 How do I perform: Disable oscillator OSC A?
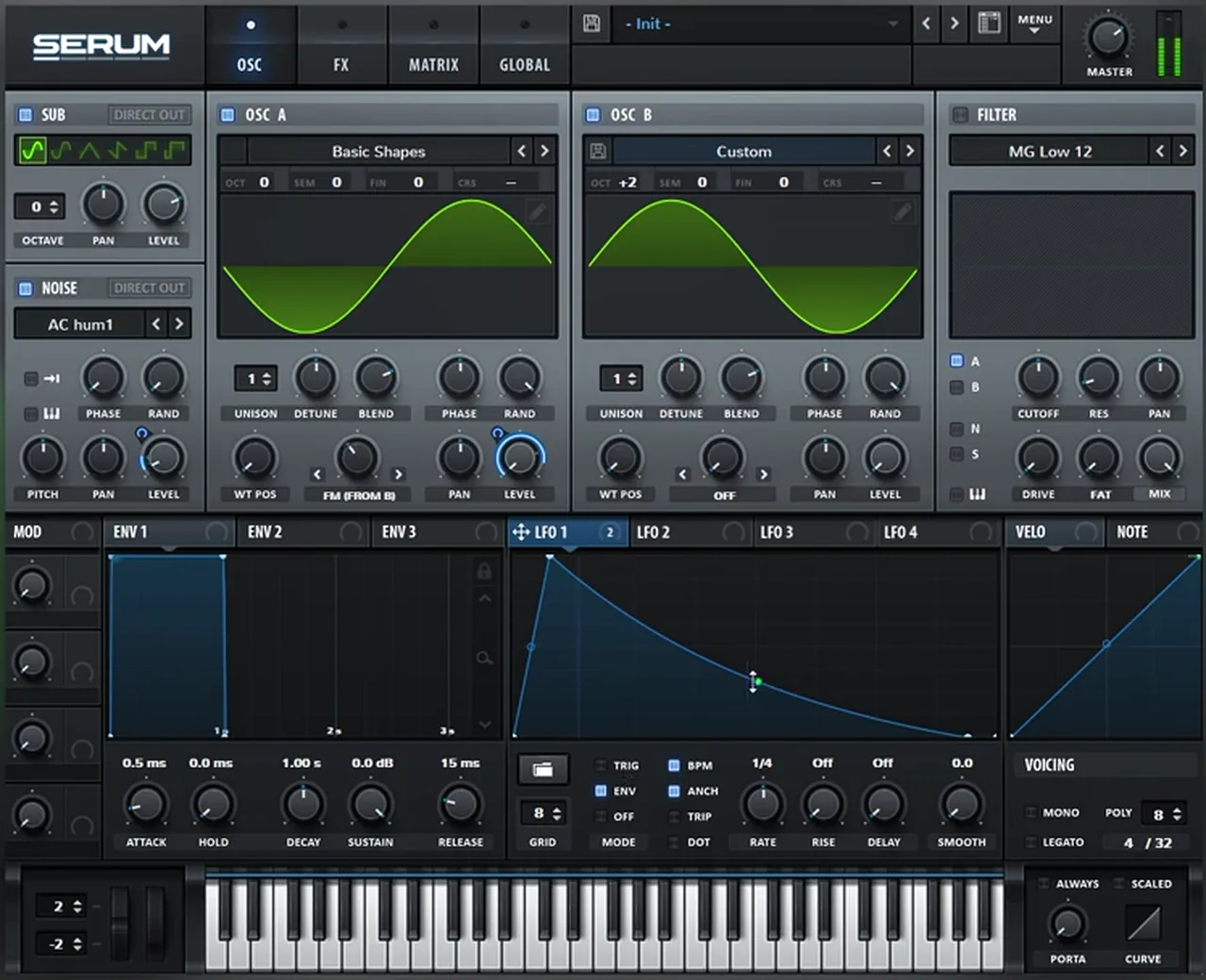[227, 115]
